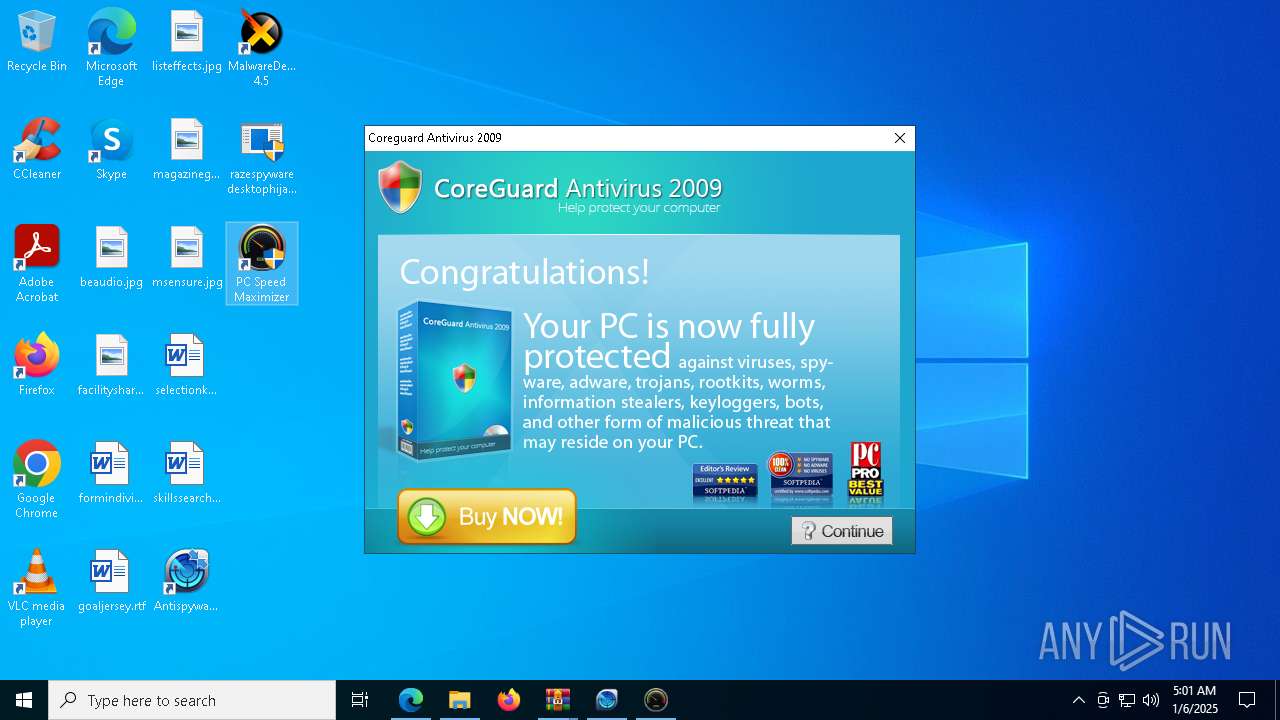Open the volume control tray icon
This screenshot has height=720, width=1280.
coord(1151,700)
